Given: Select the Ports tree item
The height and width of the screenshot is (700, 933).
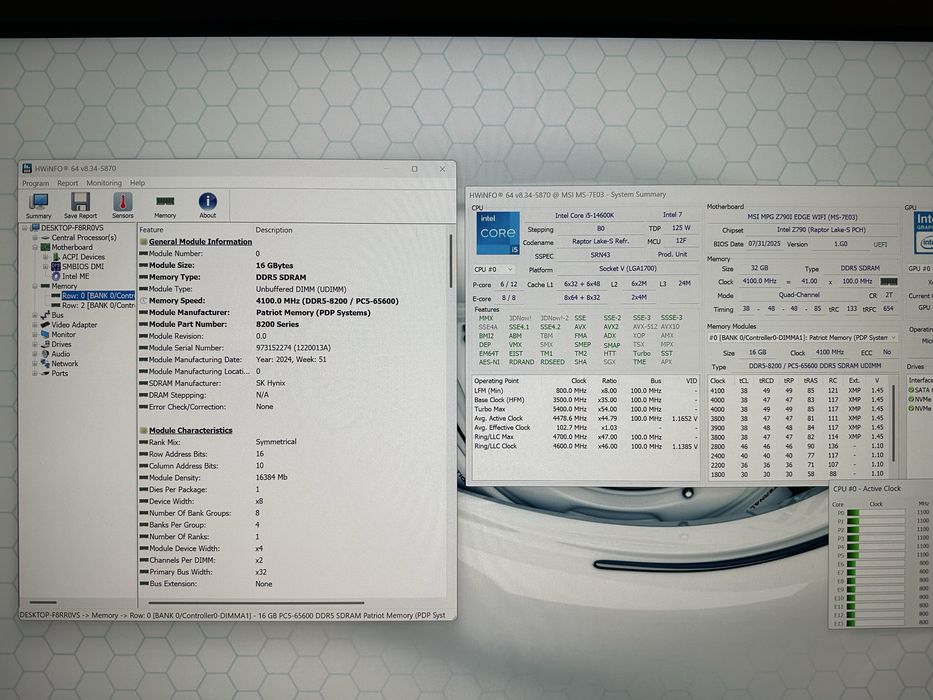Looking at the screenshot, I should pyautogui.click(x=60, y=373).
